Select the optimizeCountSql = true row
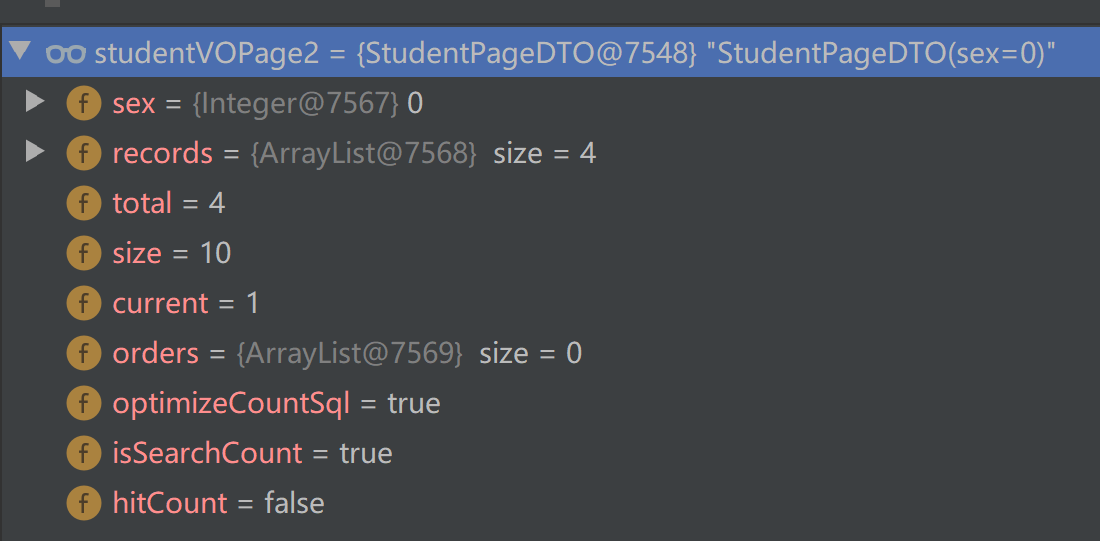Image resolution: width=1100 pixels, height=541 pixels. pos(550,403)
